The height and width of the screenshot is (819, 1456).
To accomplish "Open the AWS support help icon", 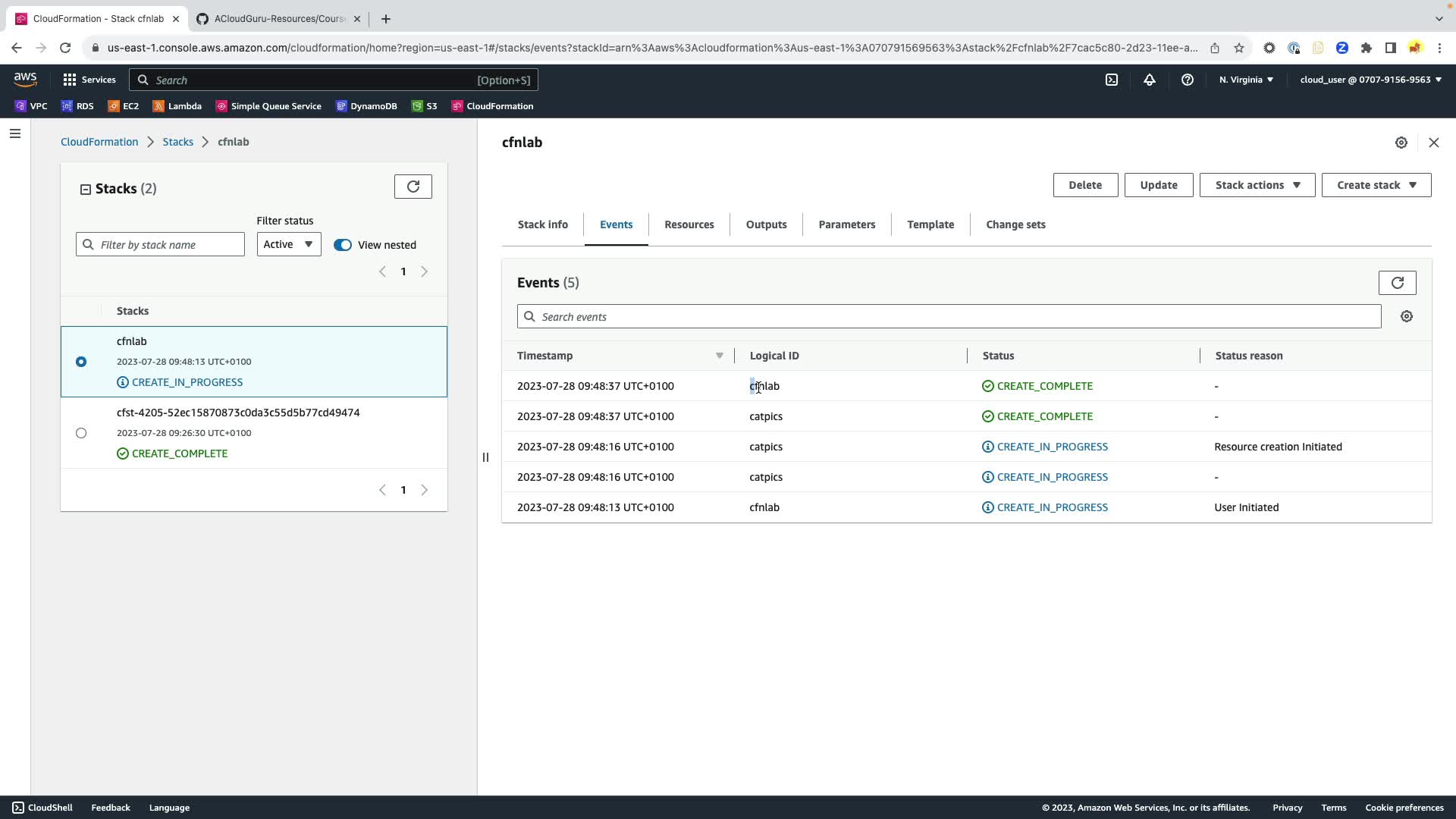I will [x=1188, y=80].
